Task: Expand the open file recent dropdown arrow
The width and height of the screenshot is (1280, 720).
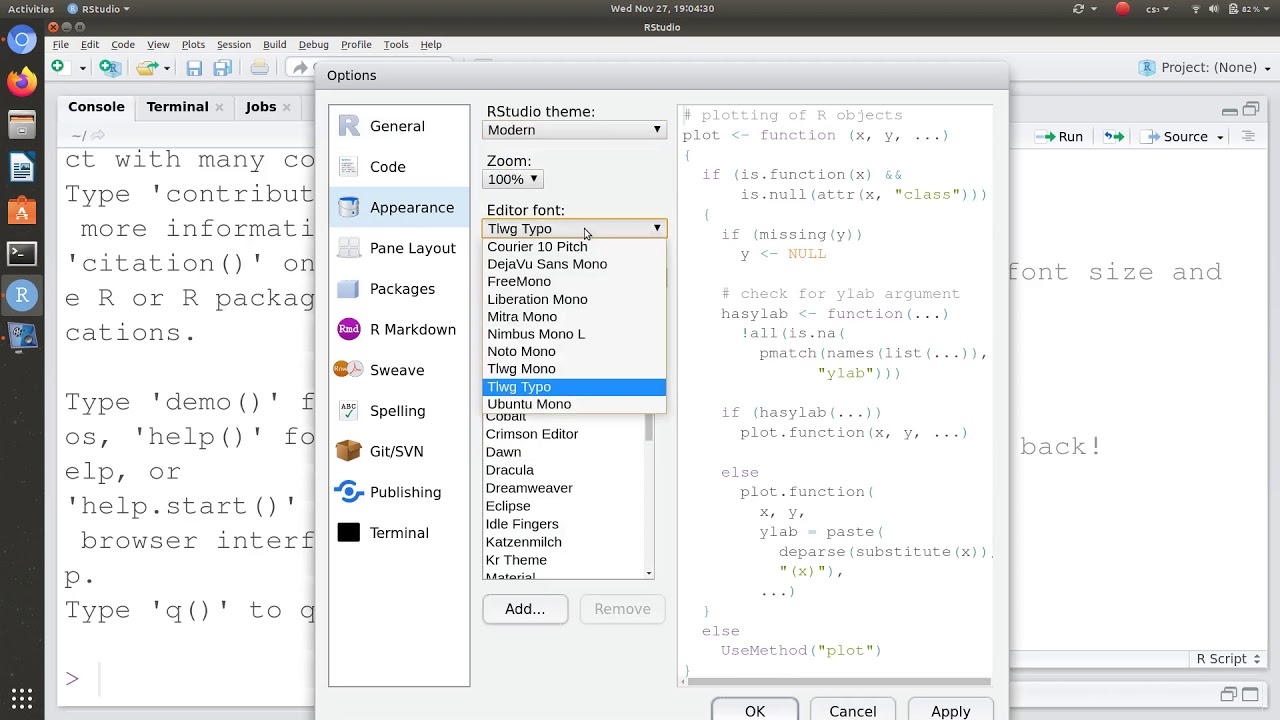Action: [166, 68]
